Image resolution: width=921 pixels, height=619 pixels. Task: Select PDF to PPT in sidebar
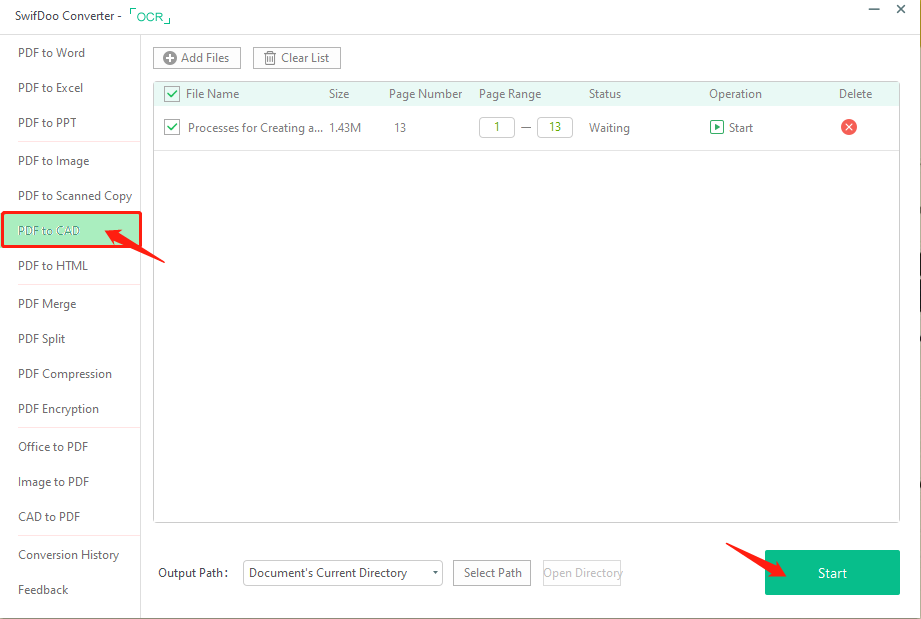click(48, 123)
